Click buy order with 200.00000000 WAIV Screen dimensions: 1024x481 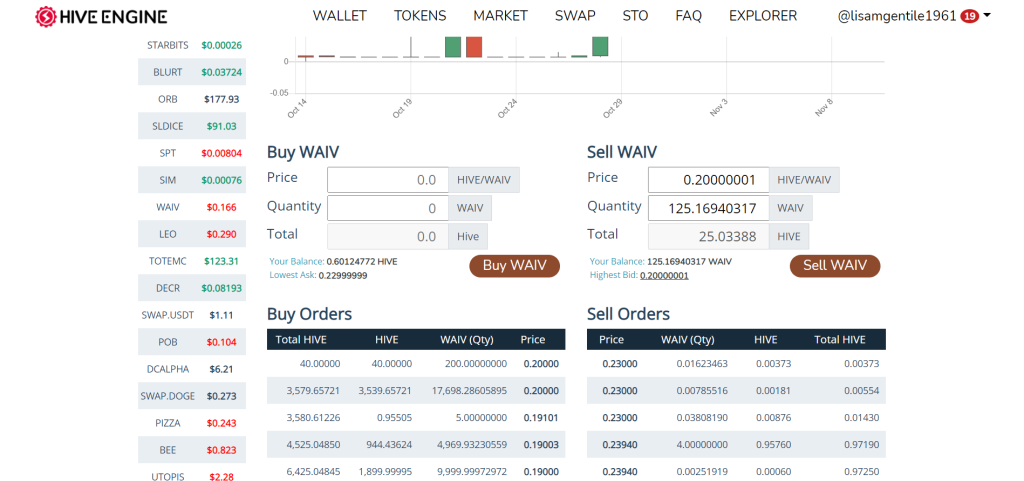coord(416,364)
